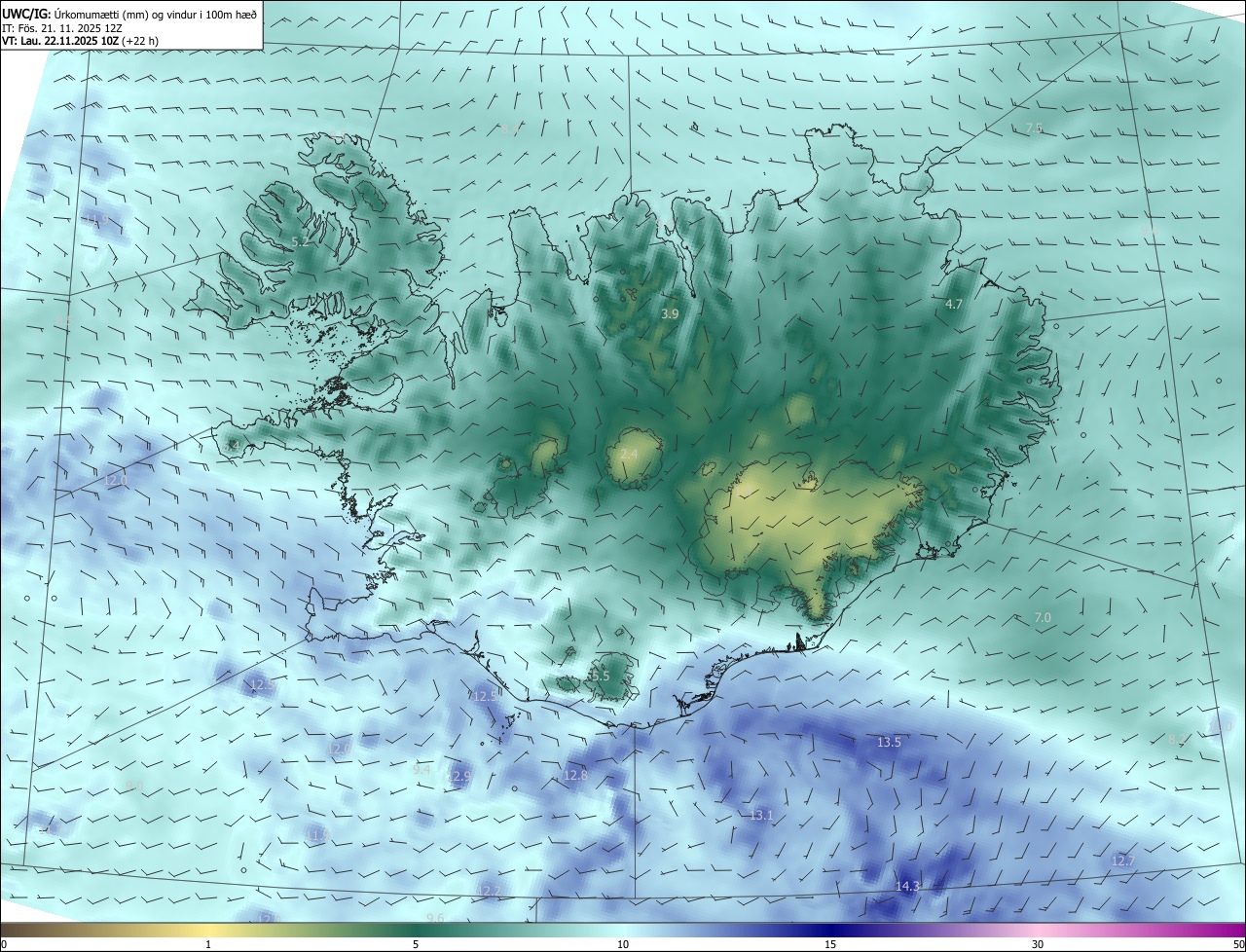Click the 7.0 value southeast of Iceland
The image size is (1246, 952).
click(1043, 617)
